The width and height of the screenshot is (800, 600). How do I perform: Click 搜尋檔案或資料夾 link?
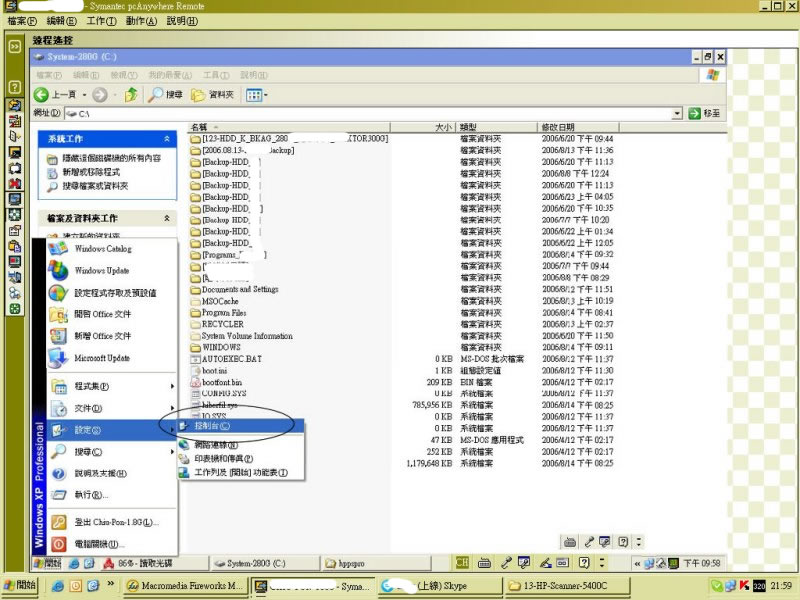tap(95, 186)
